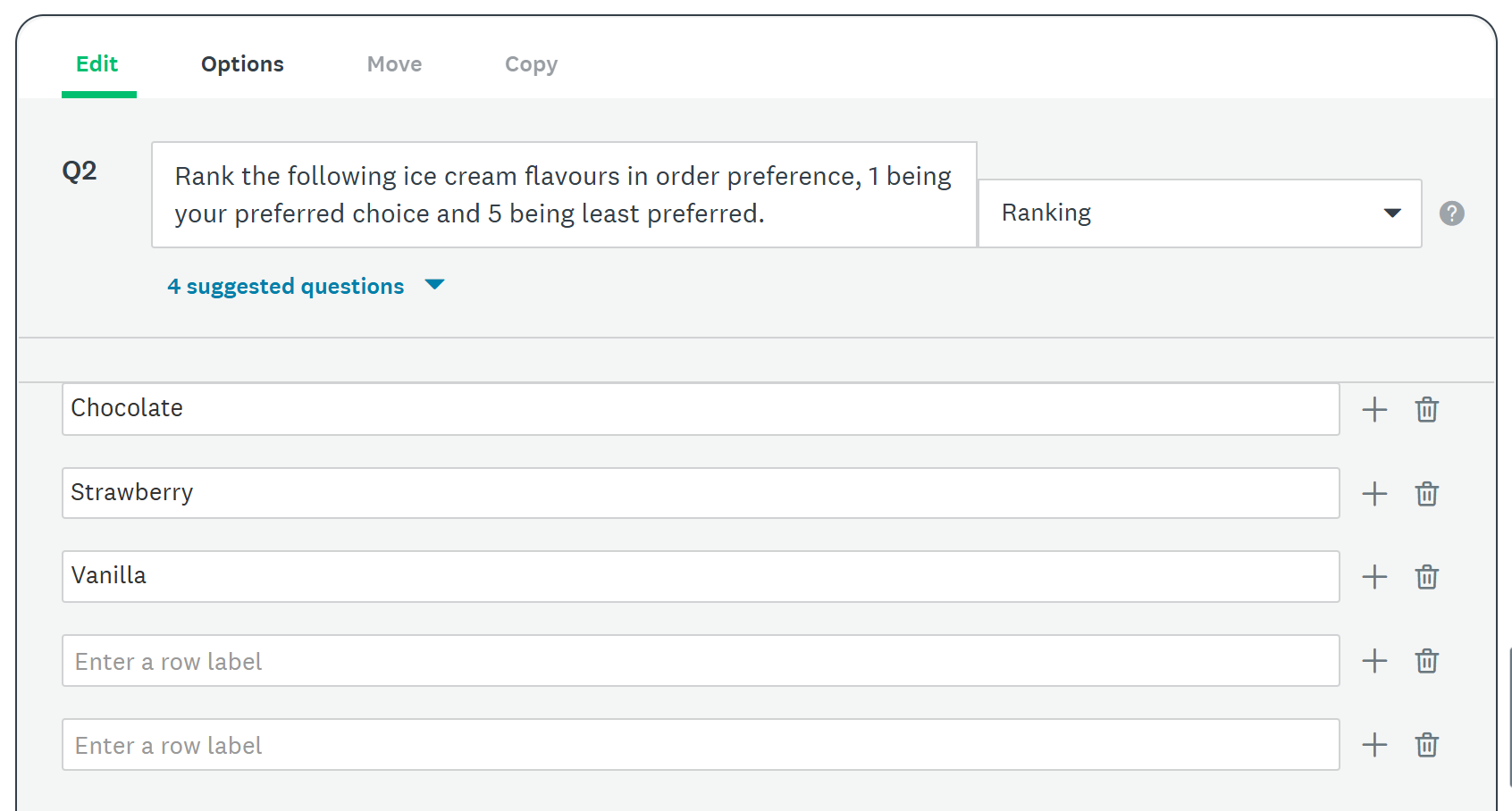Image resolution: width=1512 pixels, height=811 pixels.
Task: Click the question type help icon
Action: 1451,213
